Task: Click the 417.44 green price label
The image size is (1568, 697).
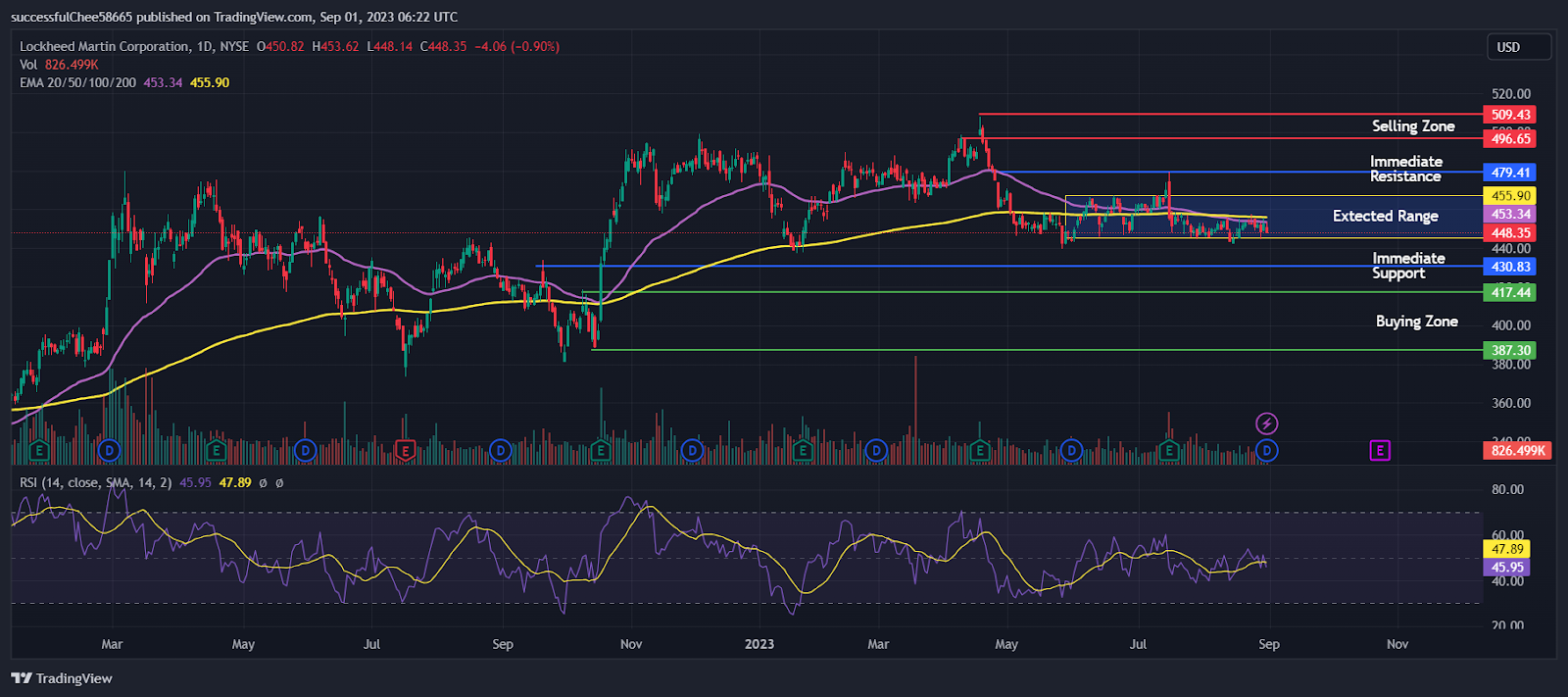Action: pyautogui.click(x=1510, y=293)
